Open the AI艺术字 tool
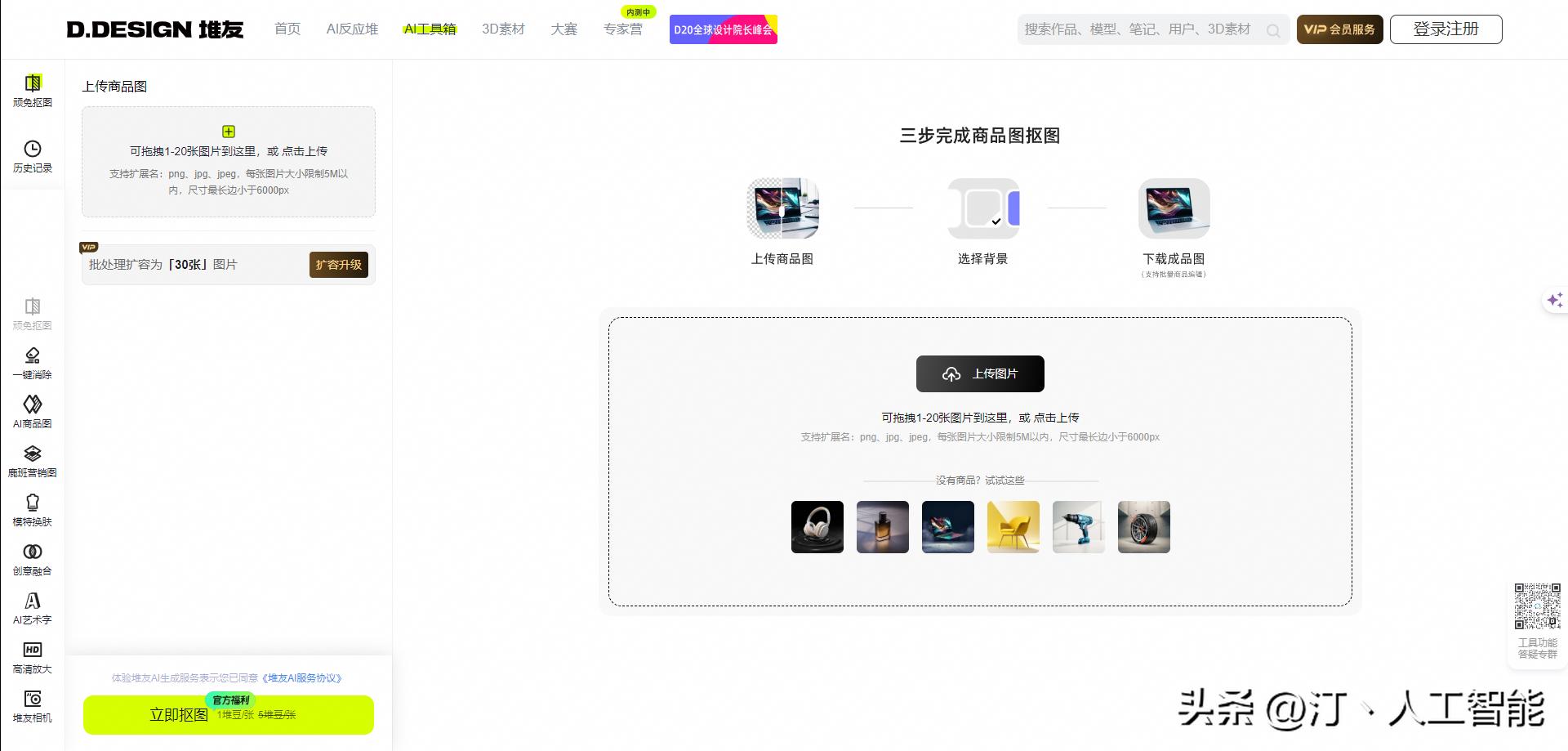Viewport: 1568px width, 751px height. coord(33,609)
